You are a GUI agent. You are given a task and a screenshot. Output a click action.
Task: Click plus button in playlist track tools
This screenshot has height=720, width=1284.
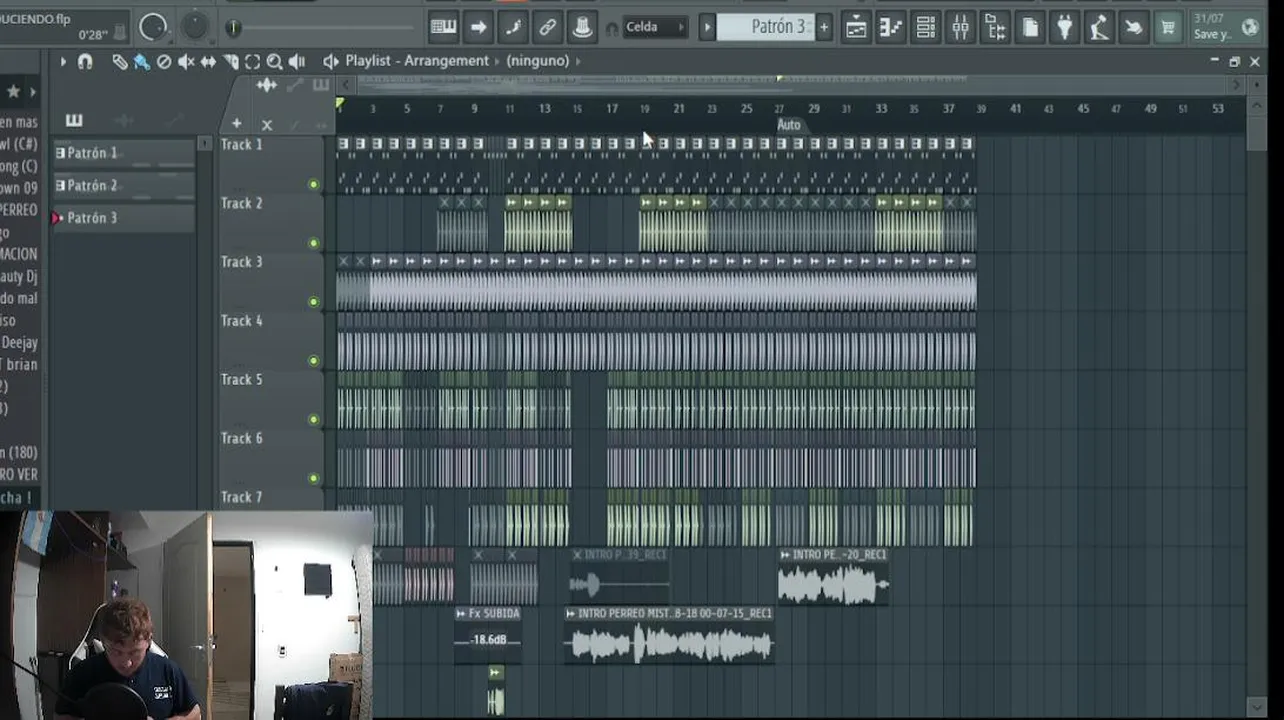[237, 124]
